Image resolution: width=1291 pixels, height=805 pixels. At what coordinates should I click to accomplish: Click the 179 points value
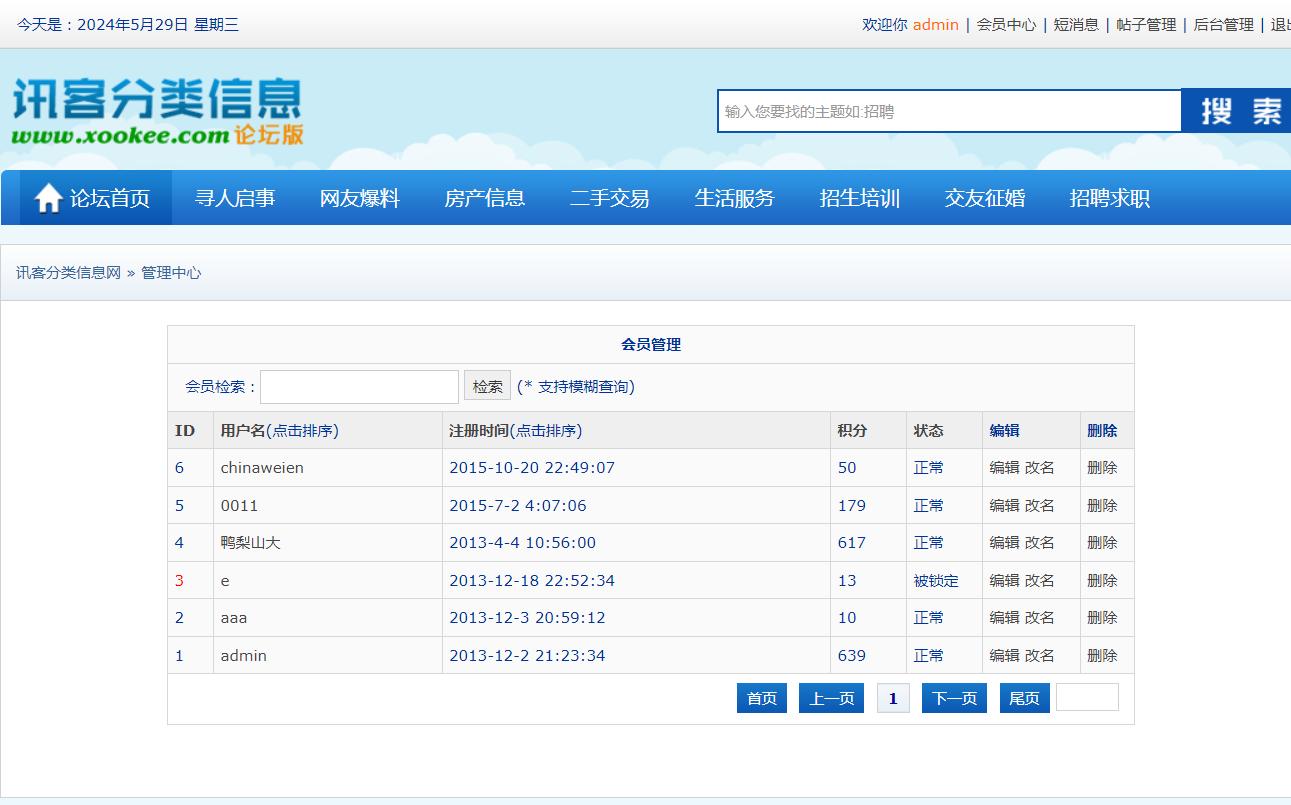pyautogui.click(x=852, y=506)
